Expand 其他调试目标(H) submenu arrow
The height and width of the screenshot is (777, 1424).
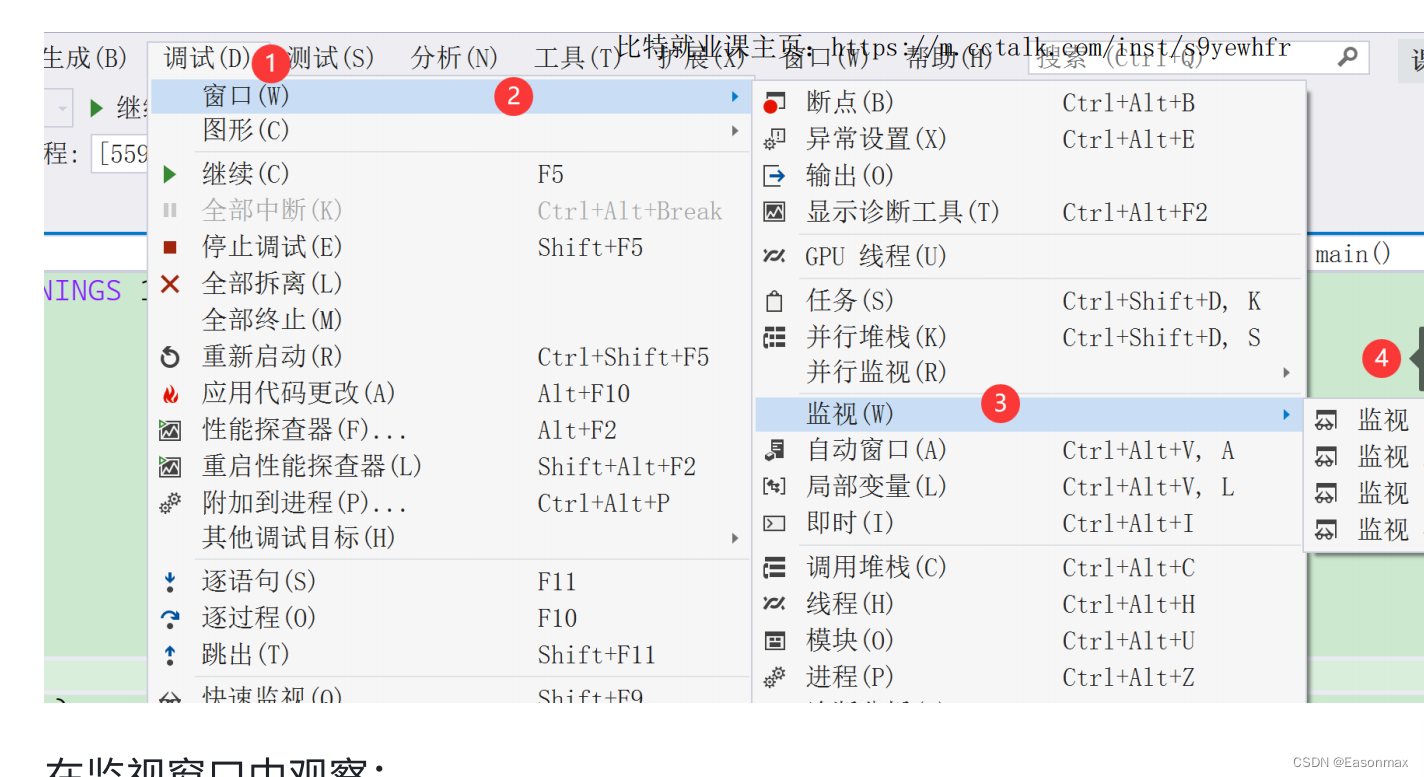(735, 538)
